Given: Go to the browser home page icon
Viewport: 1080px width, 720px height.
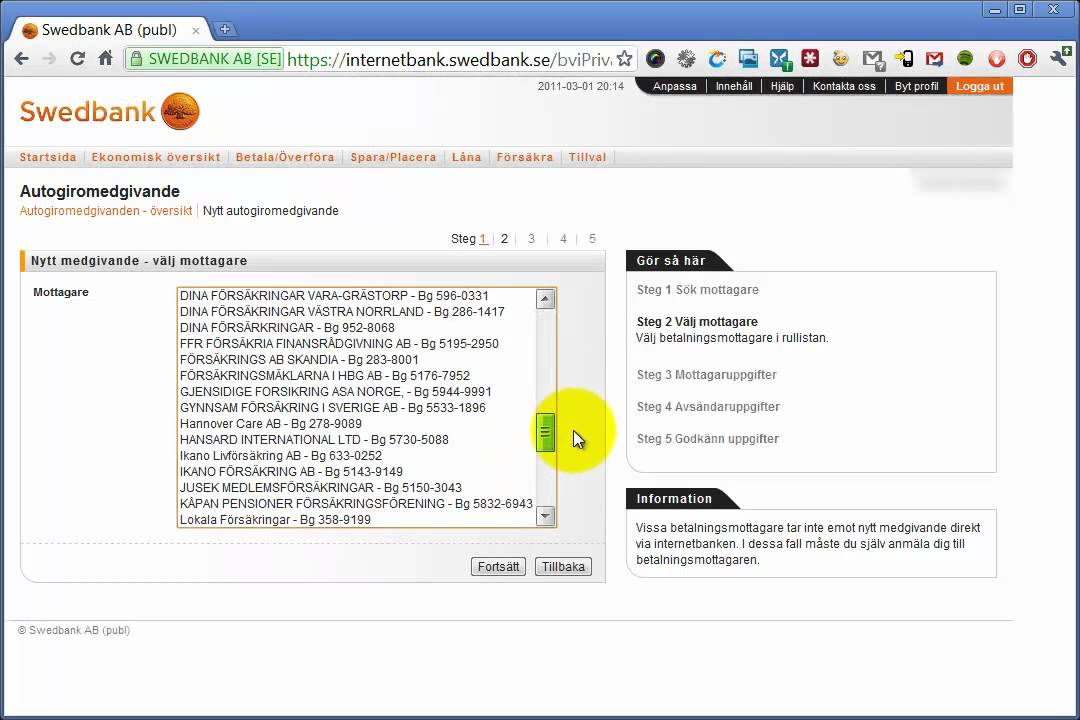Looking at the screenshot, I should [x=105, y=59].
